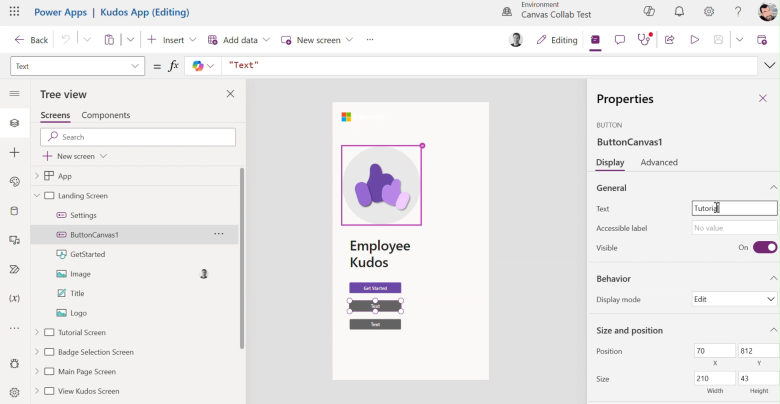The width and height of the screenshot is (780, 404).
Task: Click the Position X field
Action: [x=715, y=351]
